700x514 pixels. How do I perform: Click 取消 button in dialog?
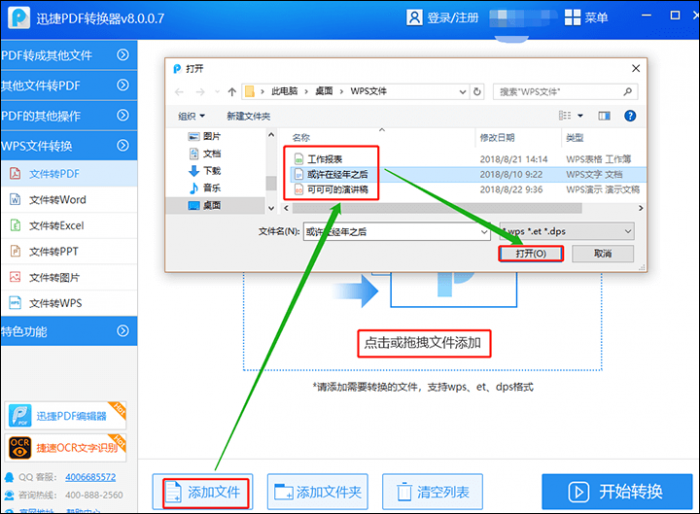tap(603, 254)
